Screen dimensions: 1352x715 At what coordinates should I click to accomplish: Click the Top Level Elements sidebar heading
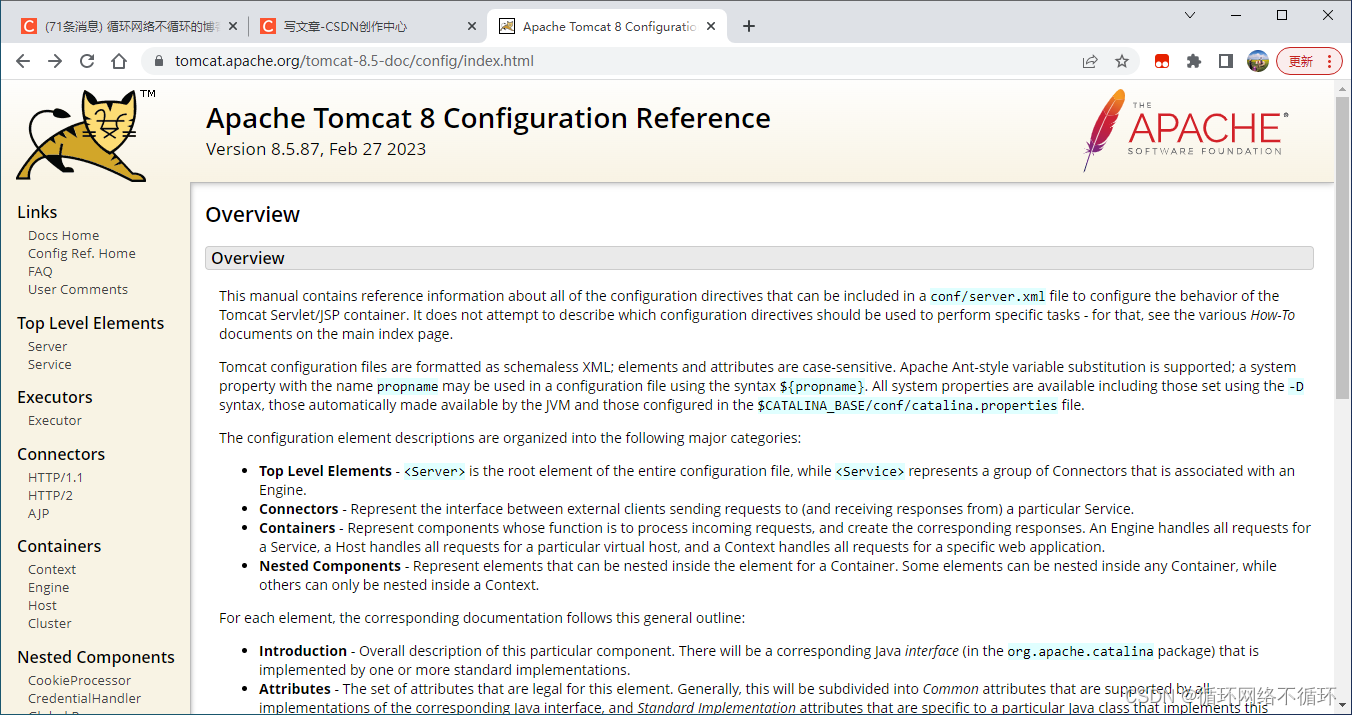(91, 323)
